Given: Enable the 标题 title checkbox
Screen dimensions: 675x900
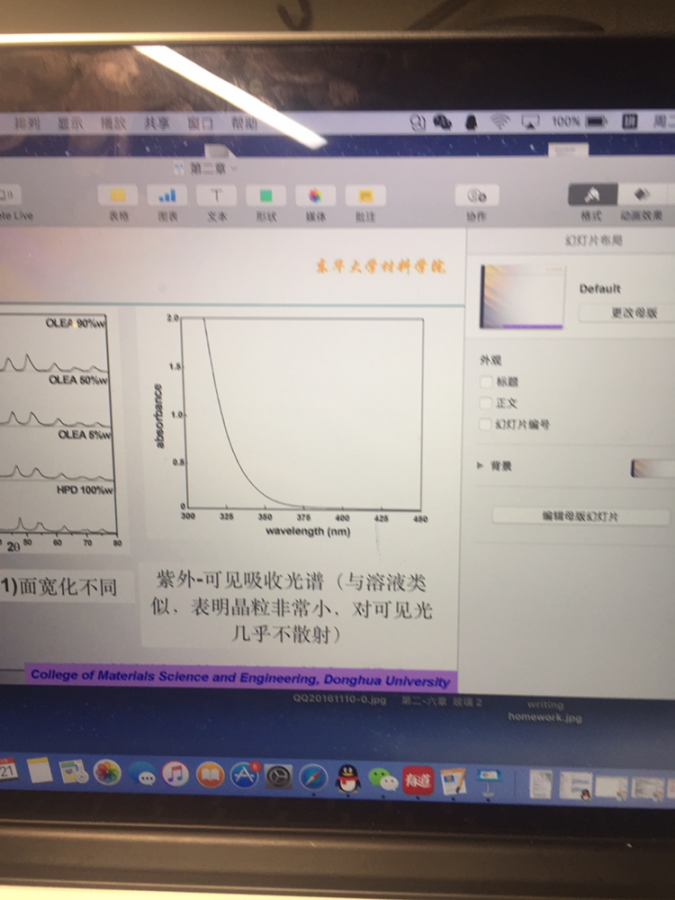Looking at the screenshot, I should pyautogui.click(x=486, y=382).
